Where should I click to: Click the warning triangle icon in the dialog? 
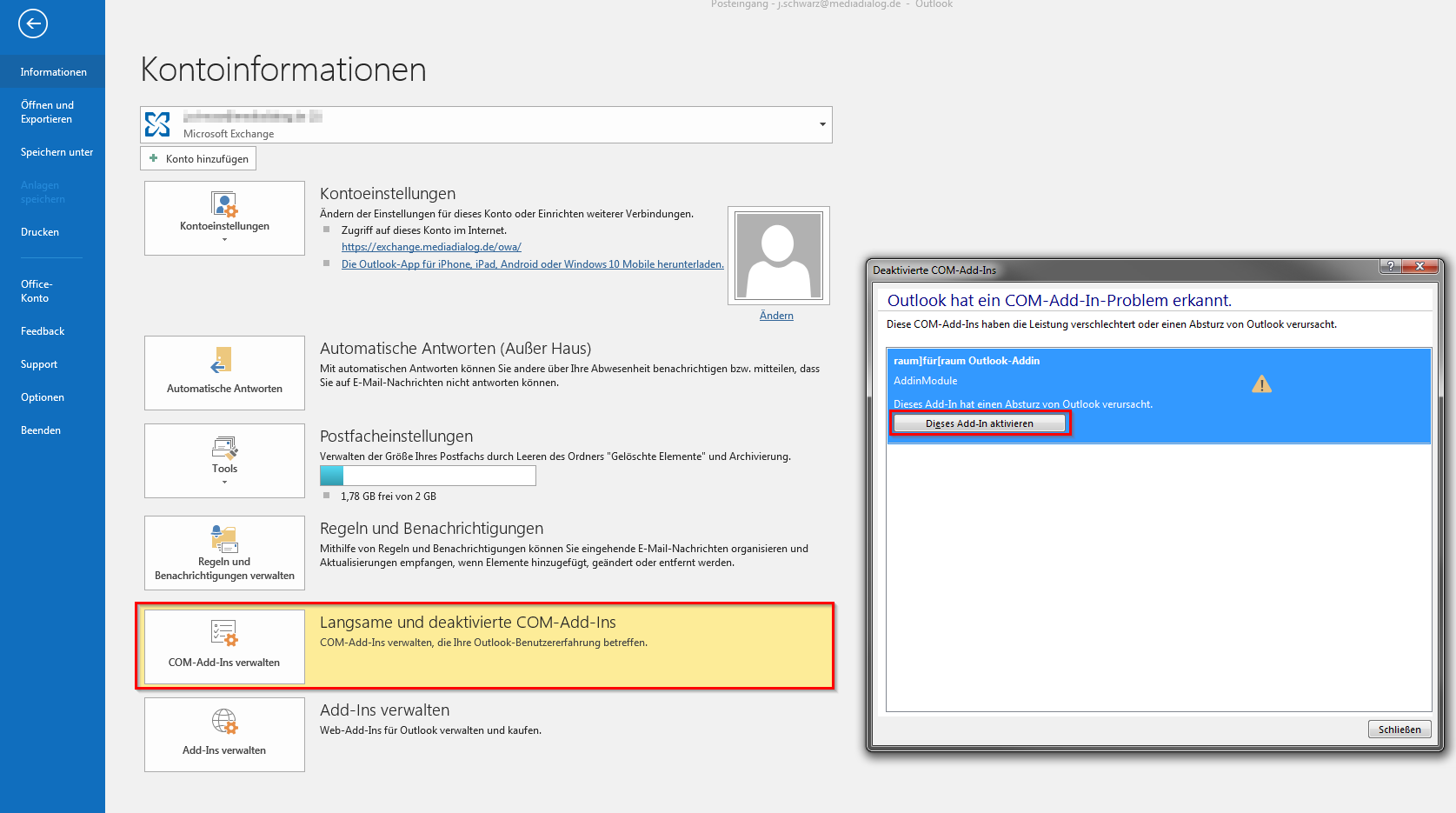1261,383
